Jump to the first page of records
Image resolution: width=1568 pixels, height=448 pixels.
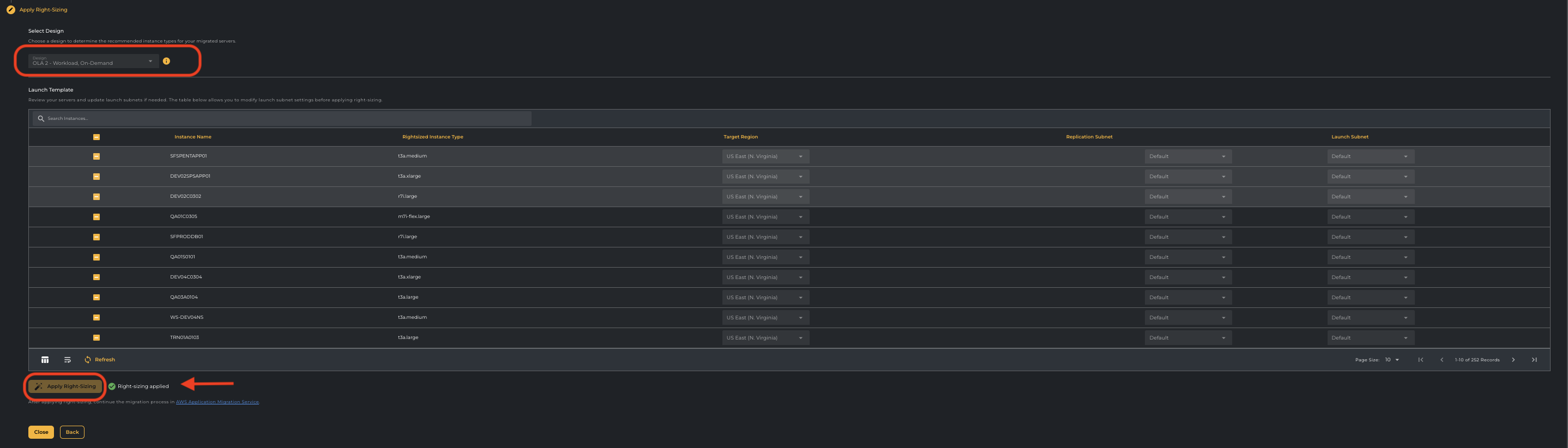point(1421,360)
